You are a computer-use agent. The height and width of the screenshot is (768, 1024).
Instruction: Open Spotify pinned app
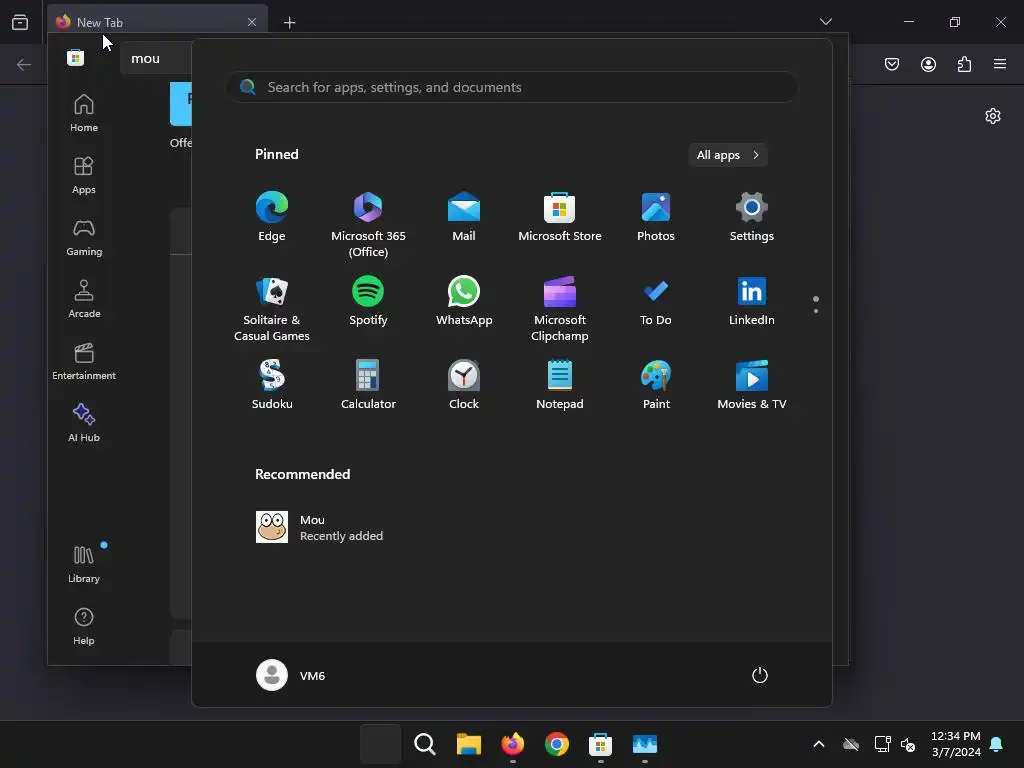(368, 302)
